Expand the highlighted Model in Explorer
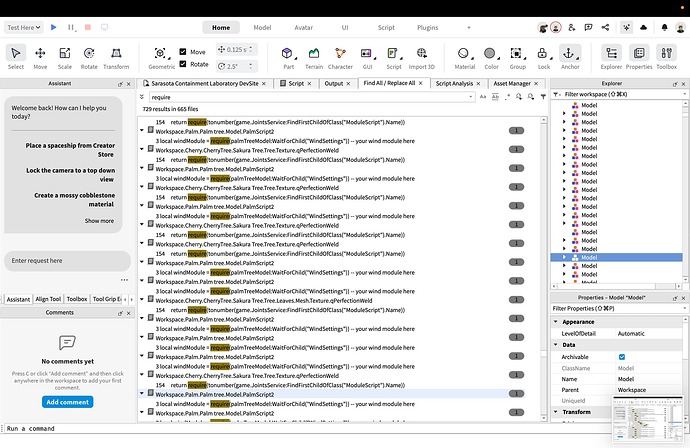The width and height of the screenshot is (690, 448). click(564, 257)
